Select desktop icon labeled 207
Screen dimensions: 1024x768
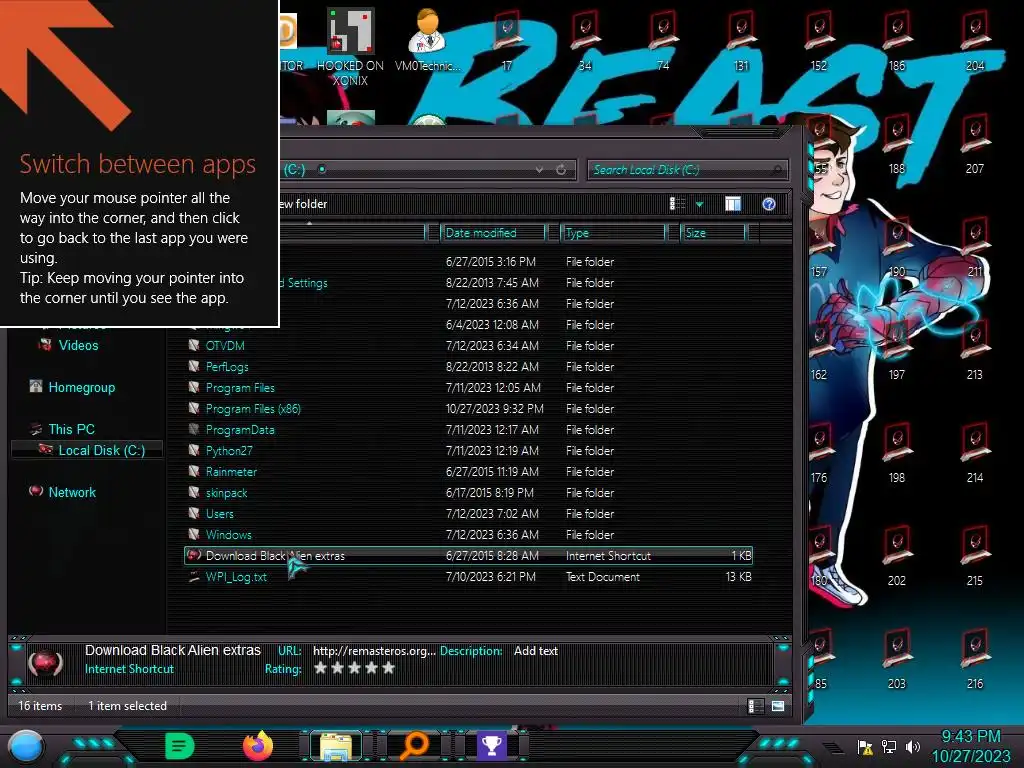pos(974,144)
